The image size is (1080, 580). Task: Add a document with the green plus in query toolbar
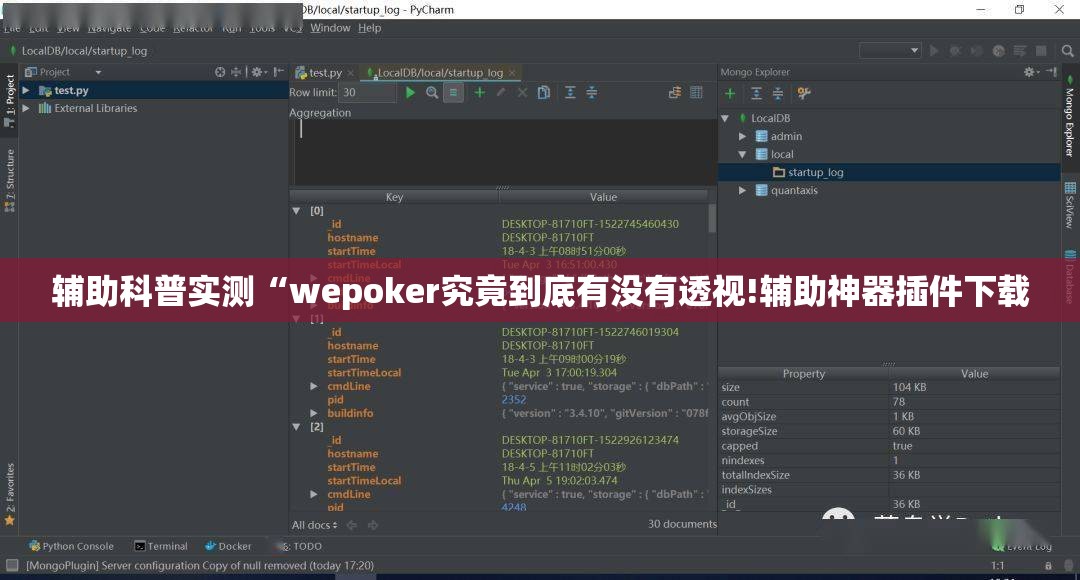[x=479, y=92]
